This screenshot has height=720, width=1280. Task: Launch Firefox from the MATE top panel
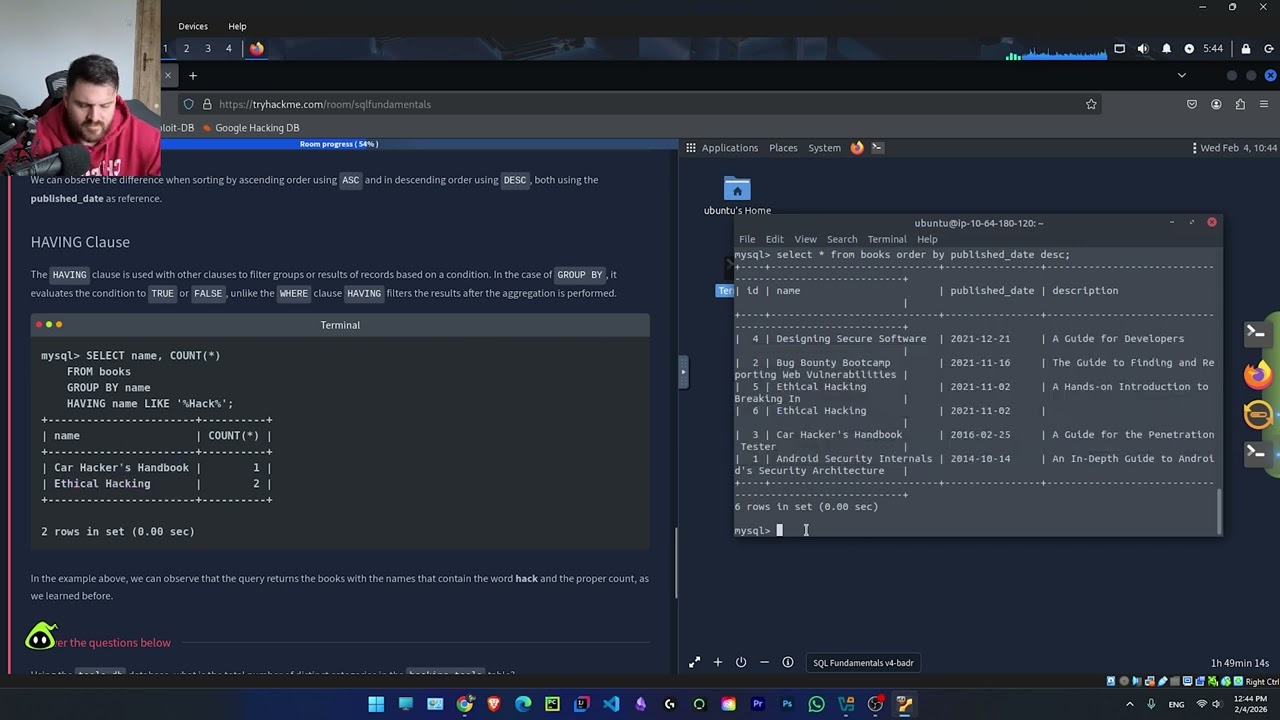point(857,148)
